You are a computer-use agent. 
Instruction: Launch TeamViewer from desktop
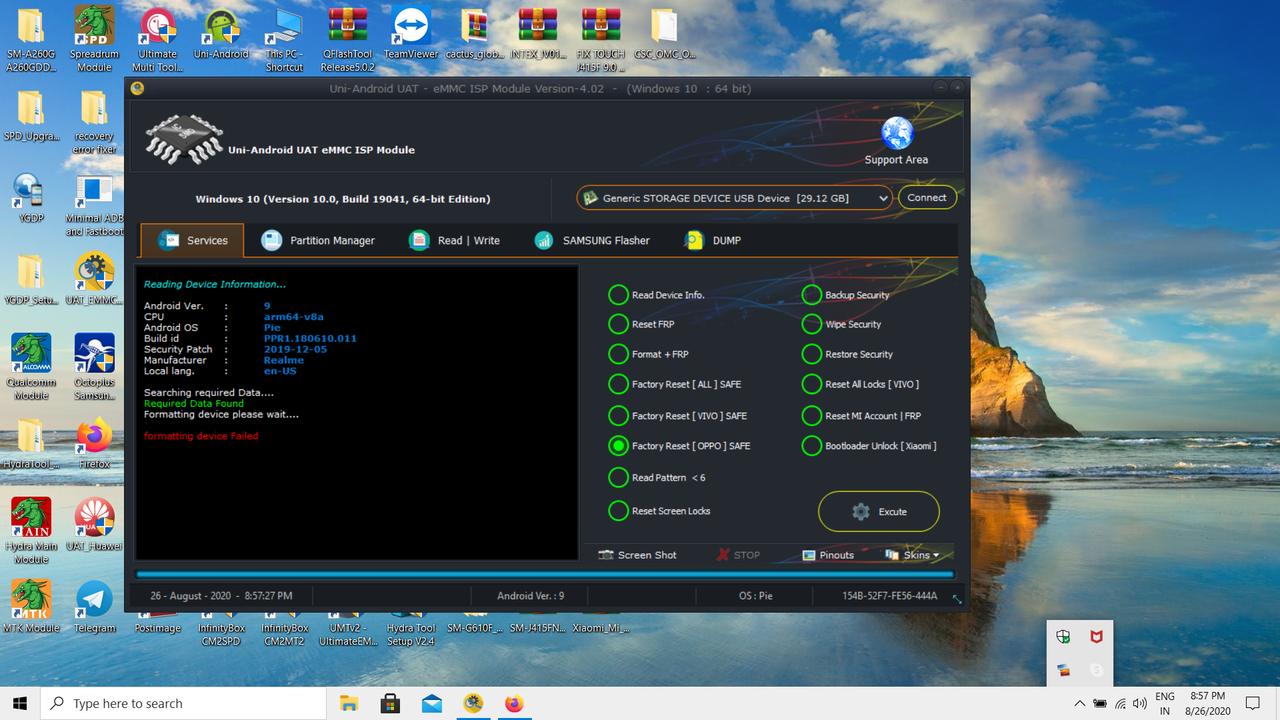coord(411,34)
